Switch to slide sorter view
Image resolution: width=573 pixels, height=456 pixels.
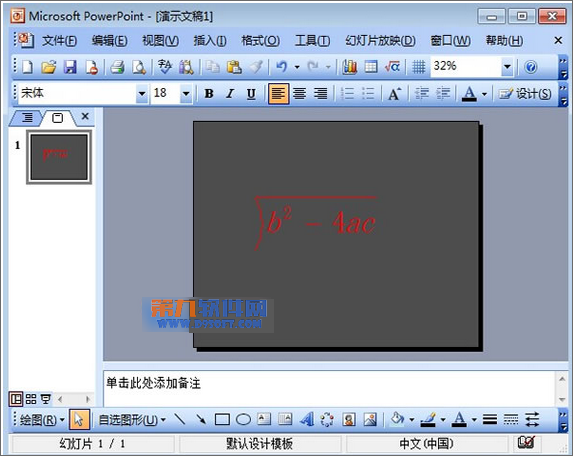31,399
